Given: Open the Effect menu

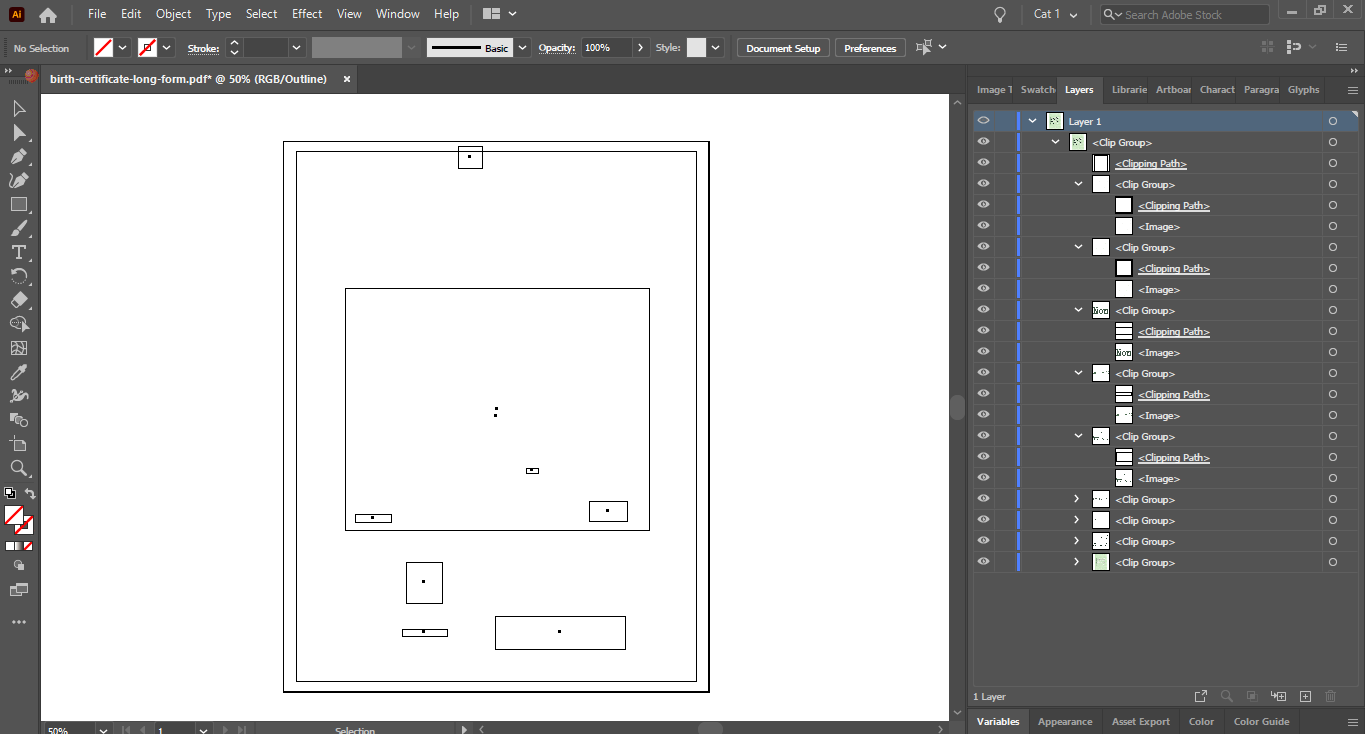Looking at the screenshot, I should point(307,14).
